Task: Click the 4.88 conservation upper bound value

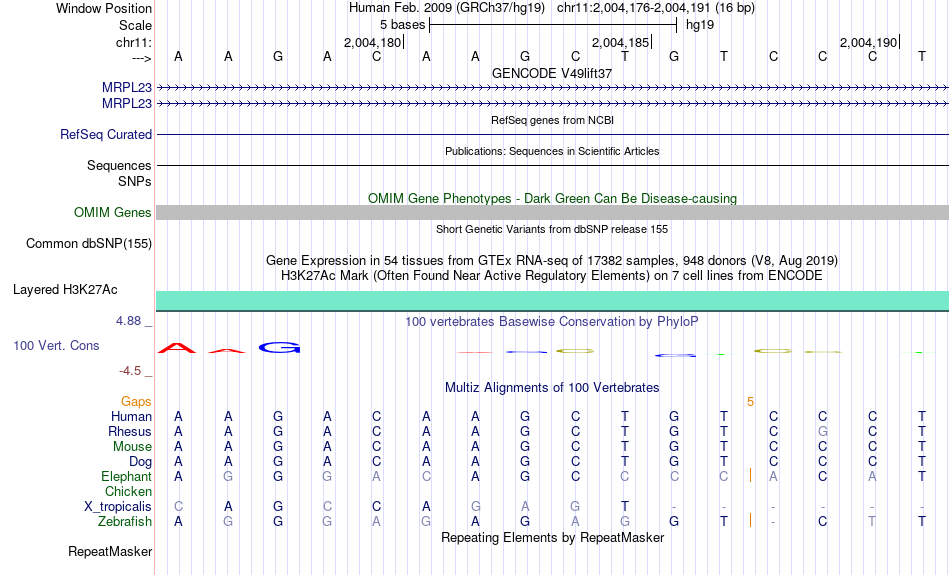Action: [128, 321]
